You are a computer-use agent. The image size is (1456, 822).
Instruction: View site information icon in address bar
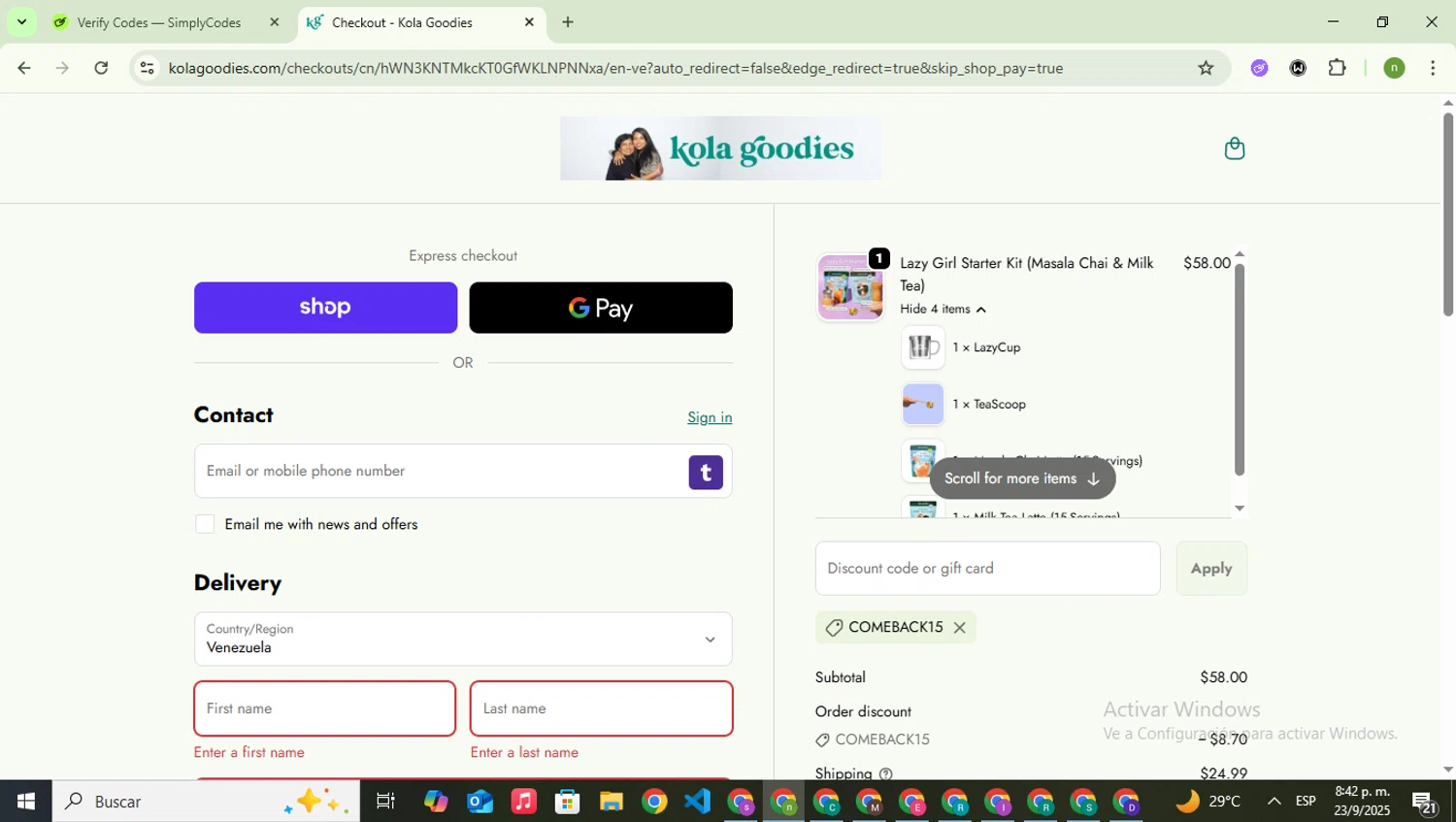pos(147,68)
